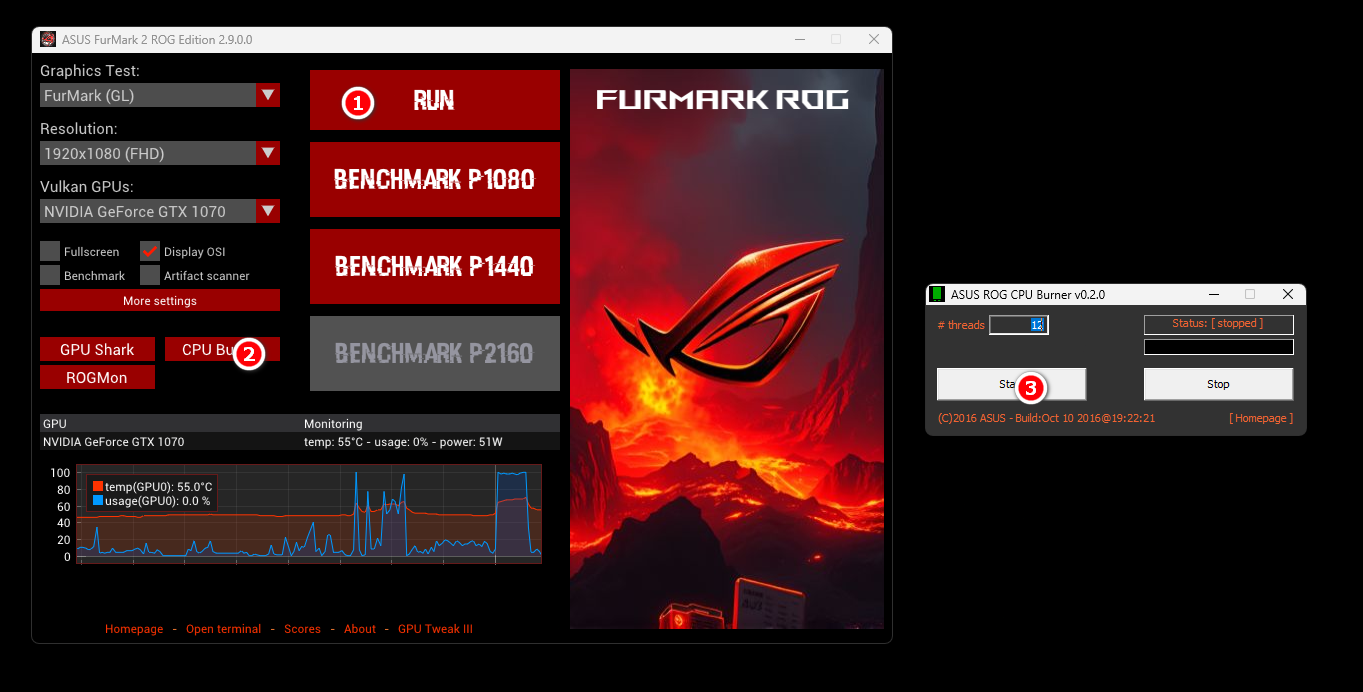This screenshot has width=1363, height=692.
Task: Click the ASUS ROG CPU Burner title icon
Action: (937, 295)
